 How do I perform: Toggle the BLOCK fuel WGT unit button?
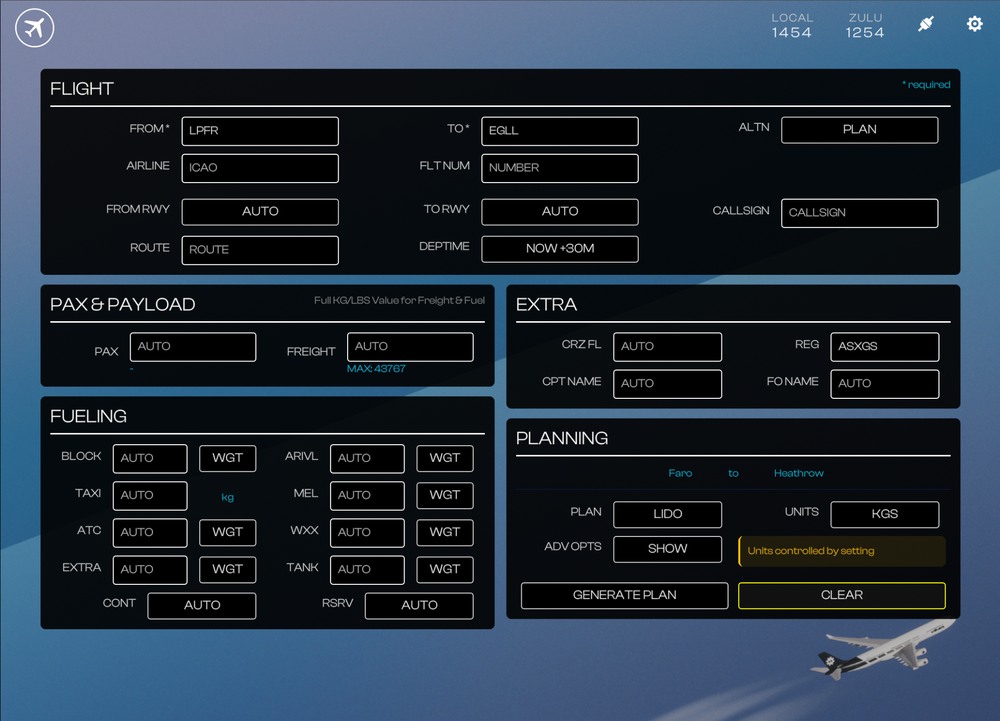click(228, 458)
